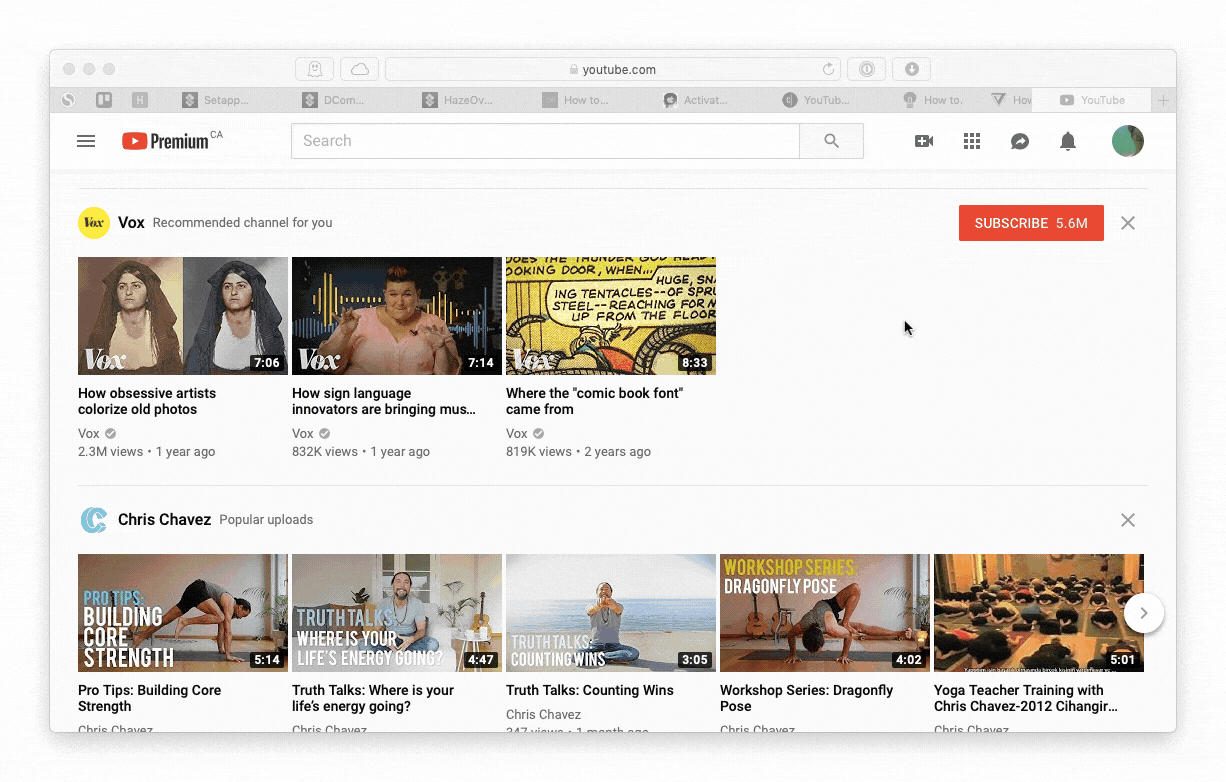Screen dimensions: 1226x782
Task: Click Vox under the colorize old photos video
Action: point(89,434)
